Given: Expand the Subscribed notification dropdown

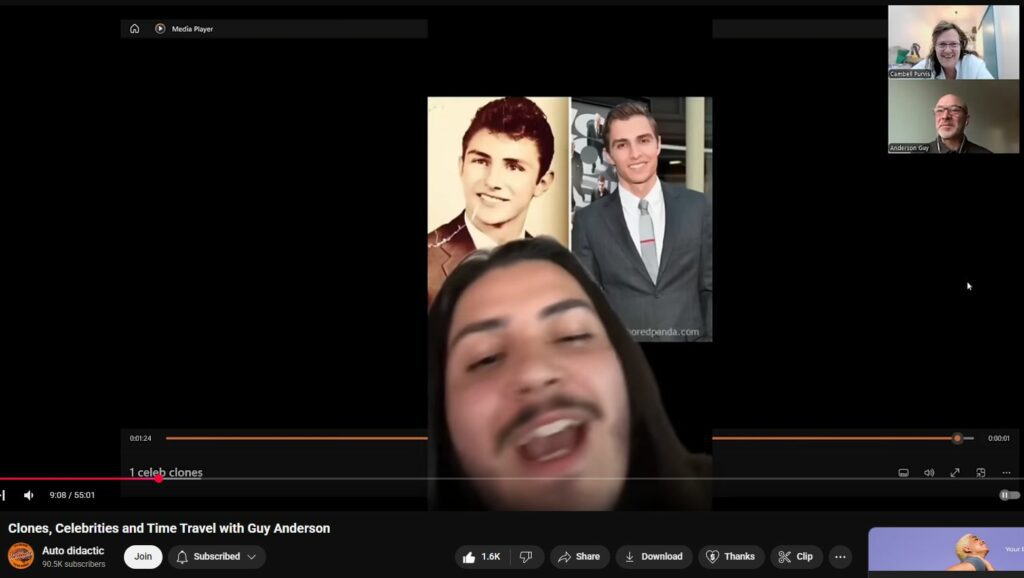Looking at the screenshot, I should 217,556.
